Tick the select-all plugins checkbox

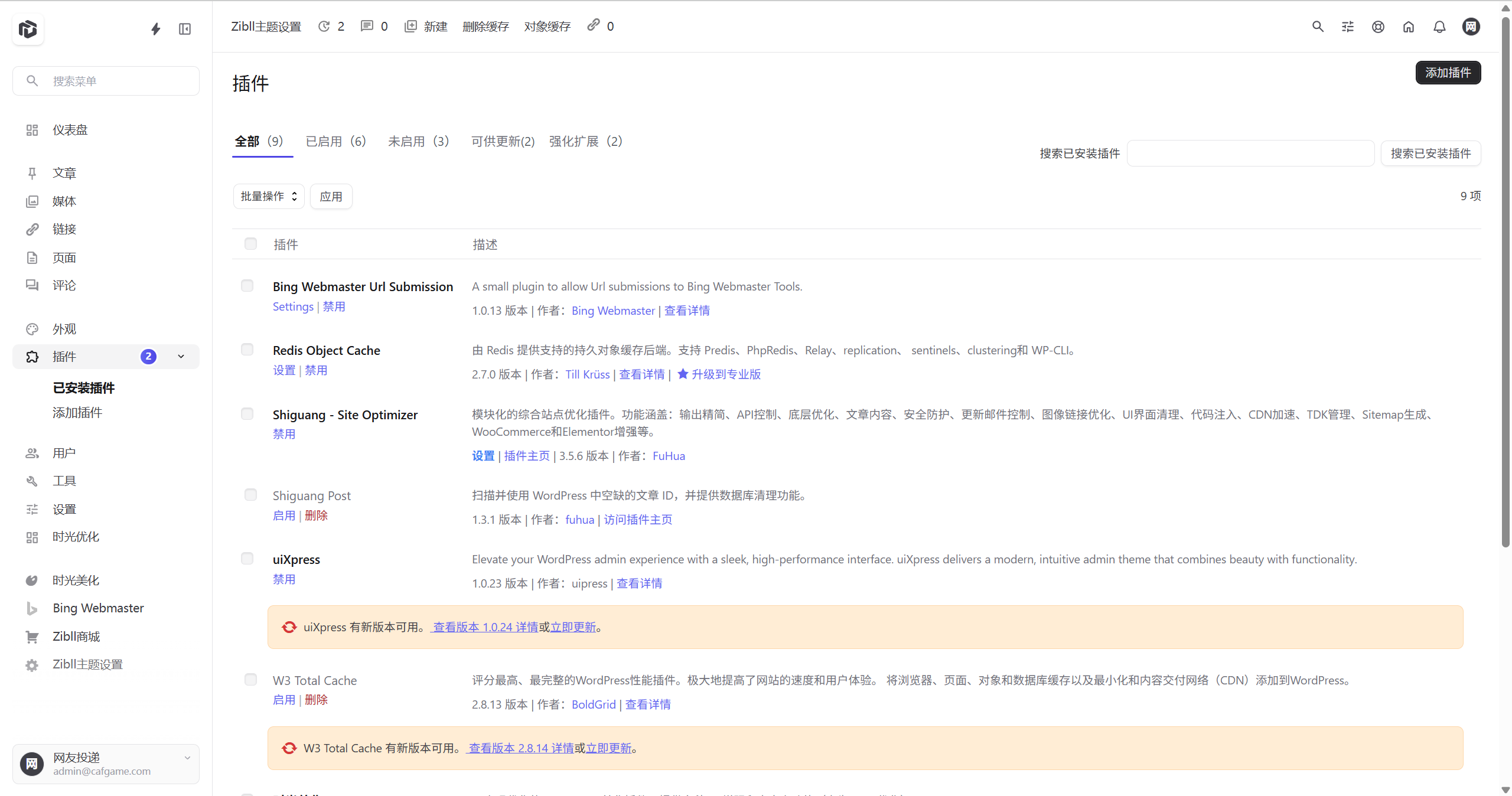tap(250, 244)
